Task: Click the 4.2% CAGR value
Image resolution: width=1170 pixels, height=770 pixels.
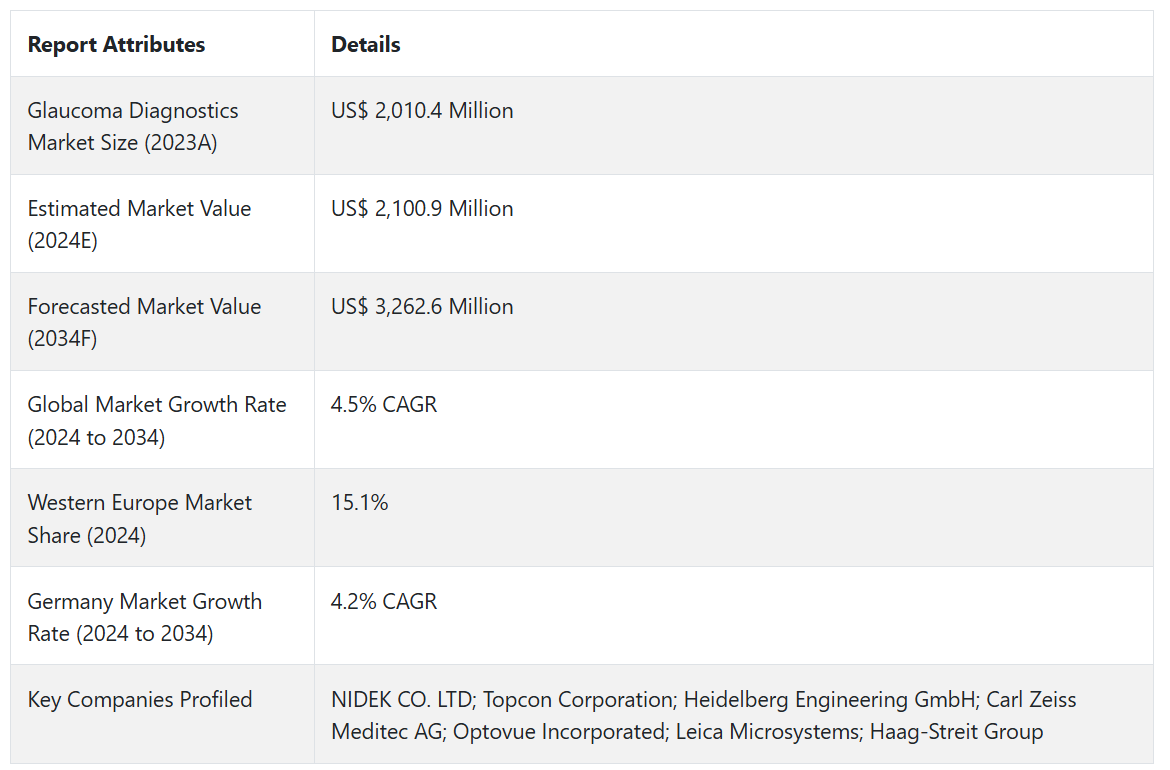Action: pos(384,601)
